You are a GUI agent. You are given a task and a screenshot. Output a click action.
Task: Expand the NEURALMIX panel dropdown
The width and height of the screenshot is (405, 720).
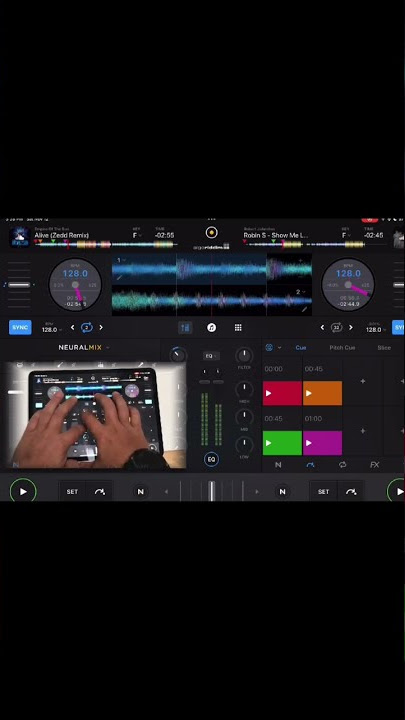pos(108,348)
